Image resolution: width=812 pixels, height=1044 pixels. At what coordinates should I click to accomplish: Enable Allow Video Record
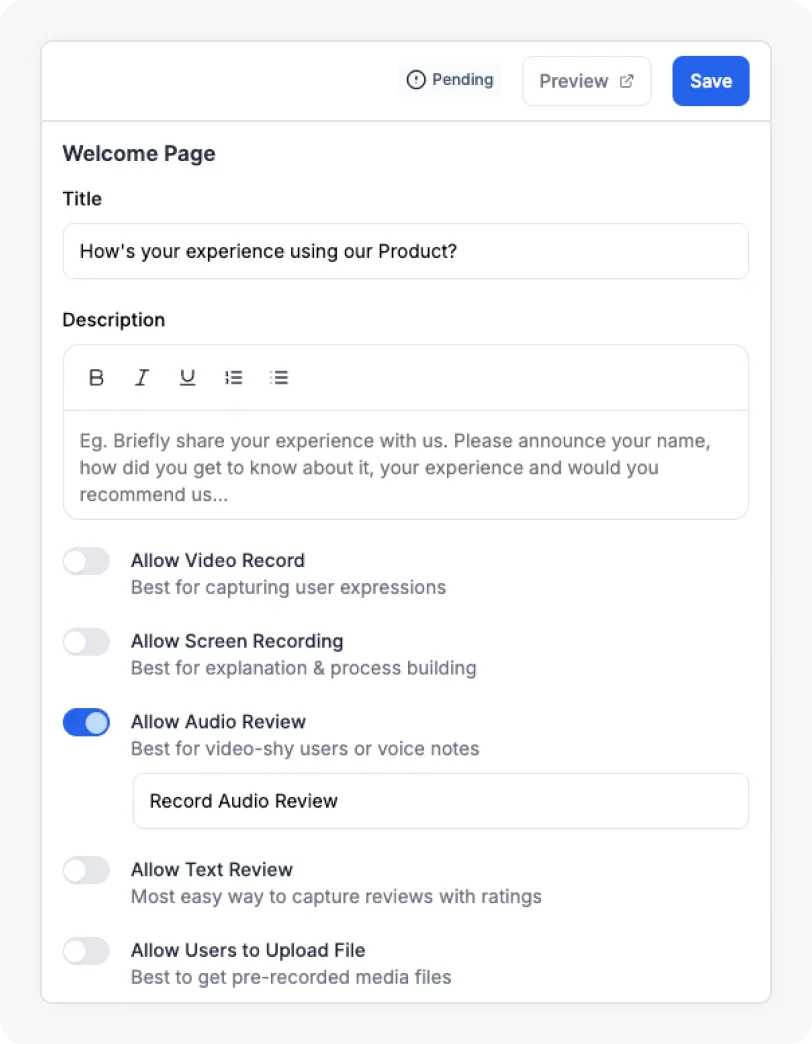[x=86, y=561]
